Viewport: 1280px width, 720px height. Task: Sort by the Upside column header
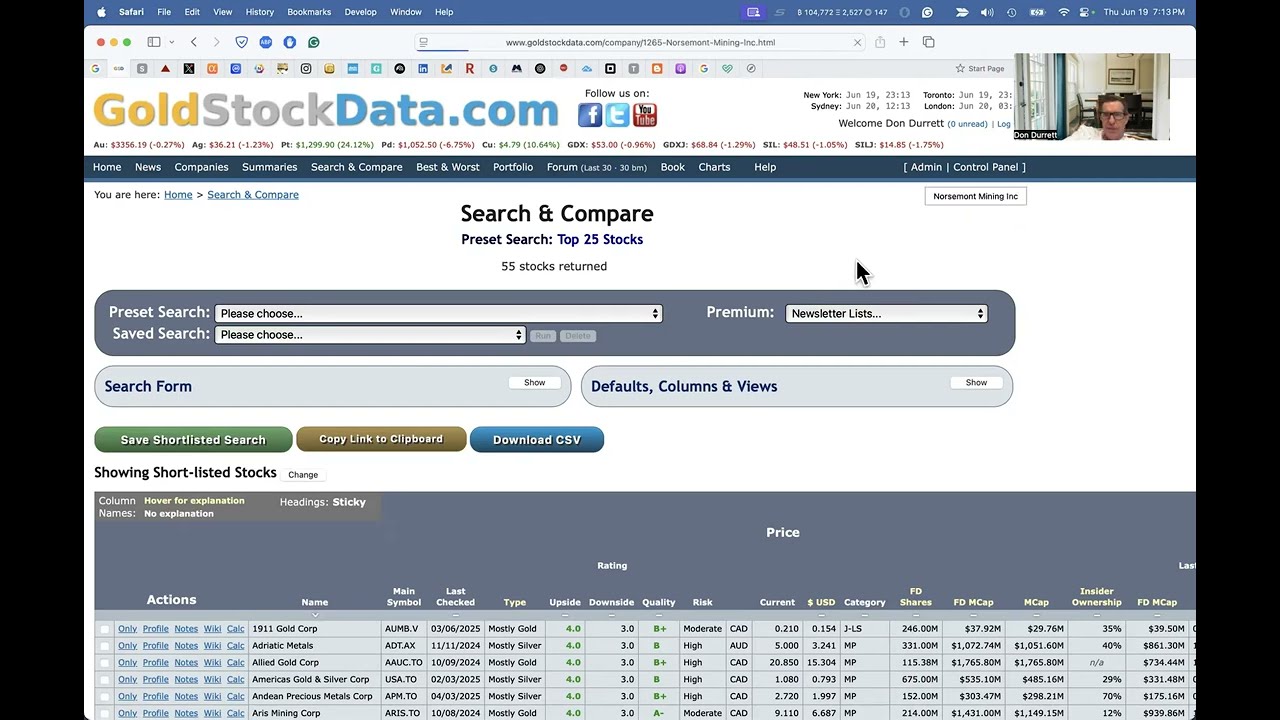tap(564, 603)
